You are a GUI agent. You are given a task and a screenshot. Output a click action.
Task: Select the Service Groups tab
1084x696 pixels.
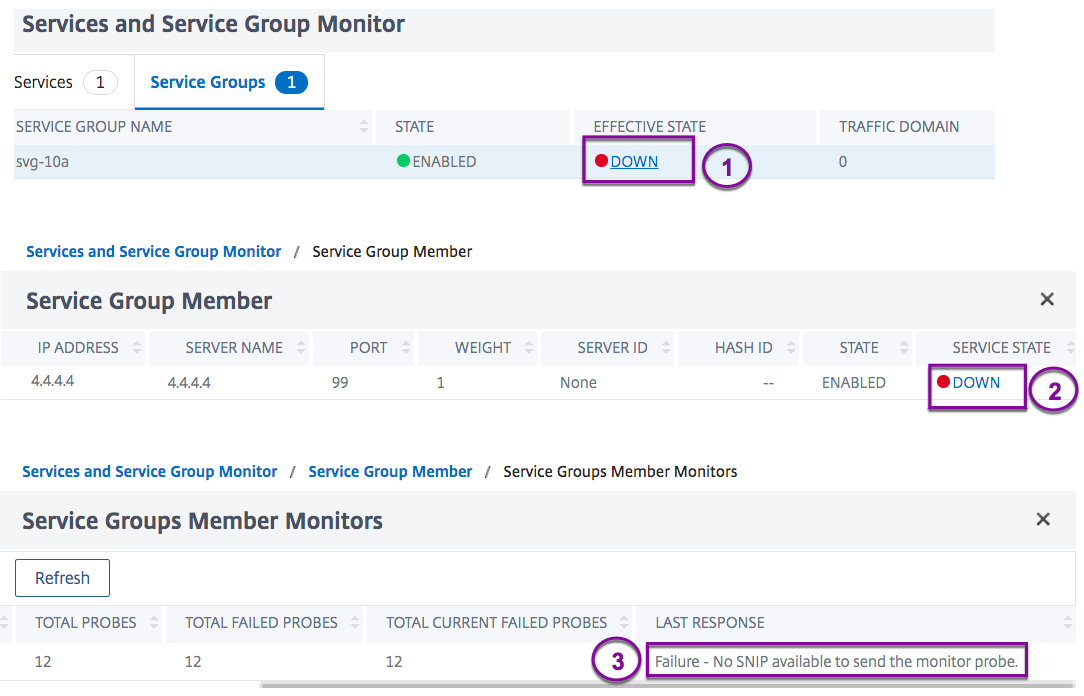click(x=229, y=82)
